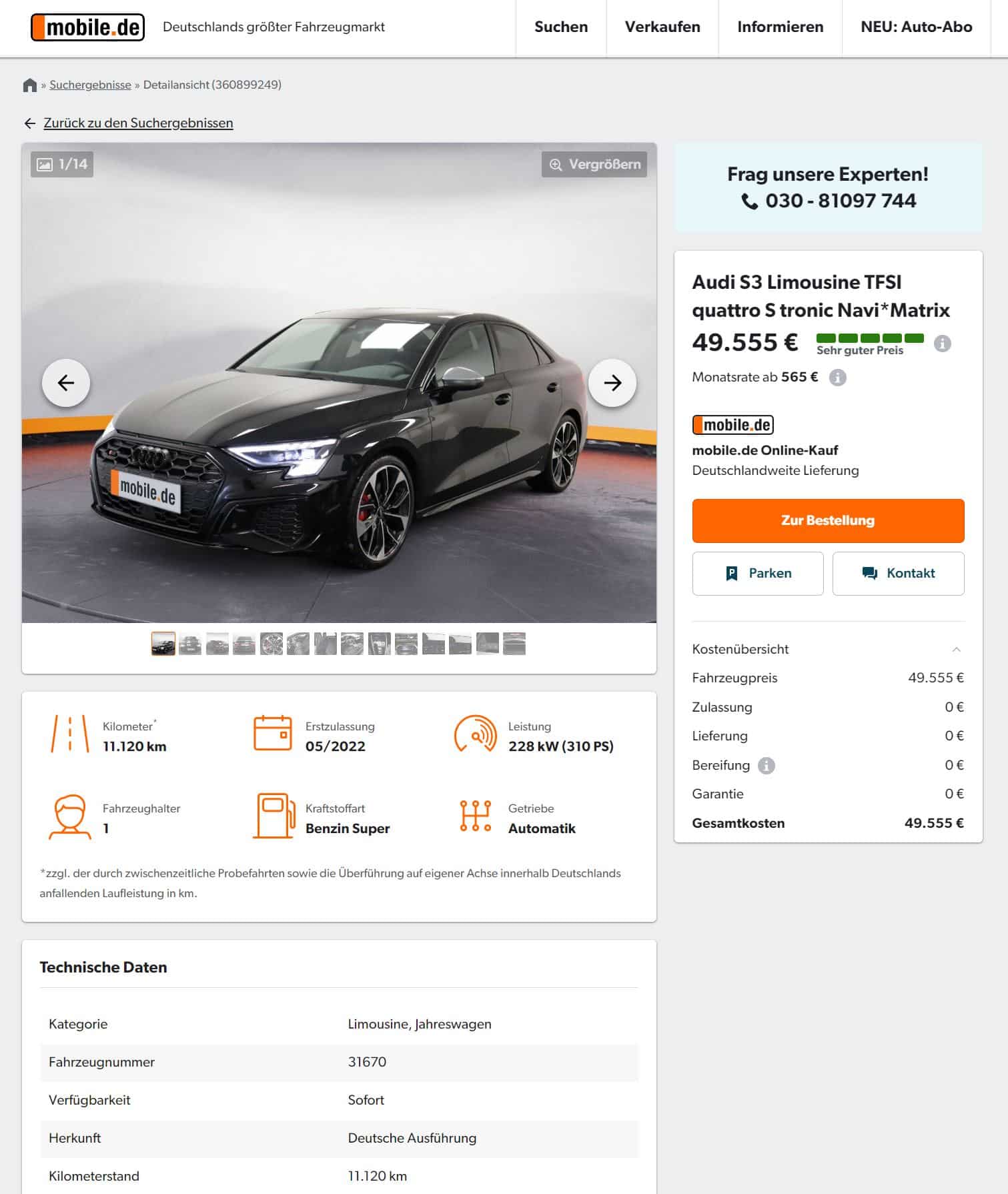
Task: Click the Technische Daten heading
Action: pos(103,967)
